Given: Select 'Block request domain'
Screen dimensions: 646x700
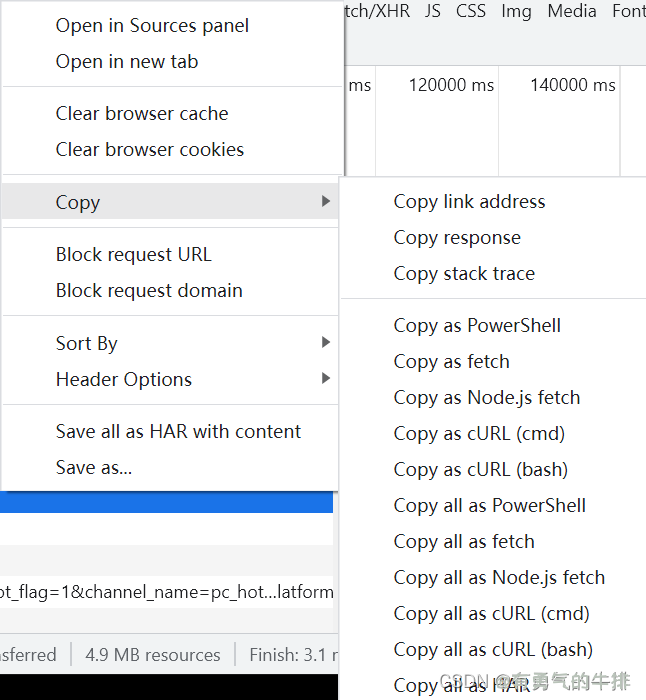Looking at the screenshot, I should click(x=149, y=291).
